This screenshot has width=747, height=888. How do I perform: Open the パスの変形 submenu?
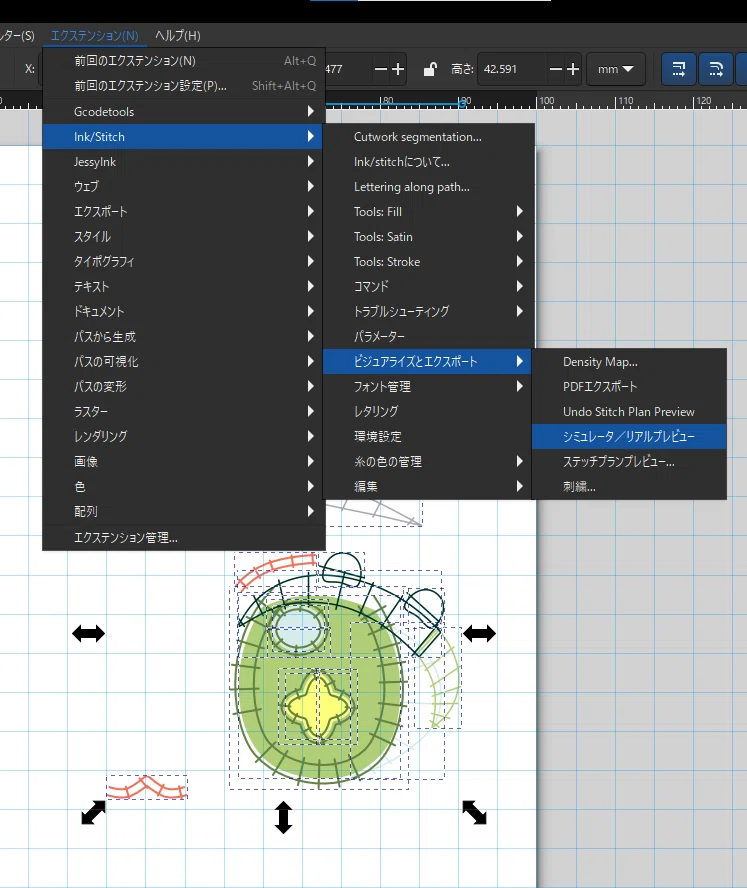(x=183, y=386)
